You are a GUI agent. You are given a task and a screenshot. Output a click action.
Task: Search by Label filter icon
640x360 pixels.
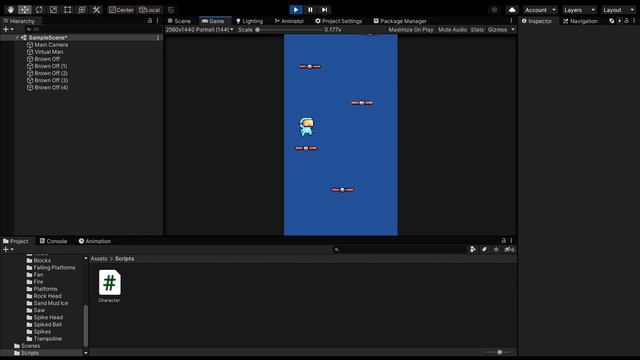coord(484,249)
